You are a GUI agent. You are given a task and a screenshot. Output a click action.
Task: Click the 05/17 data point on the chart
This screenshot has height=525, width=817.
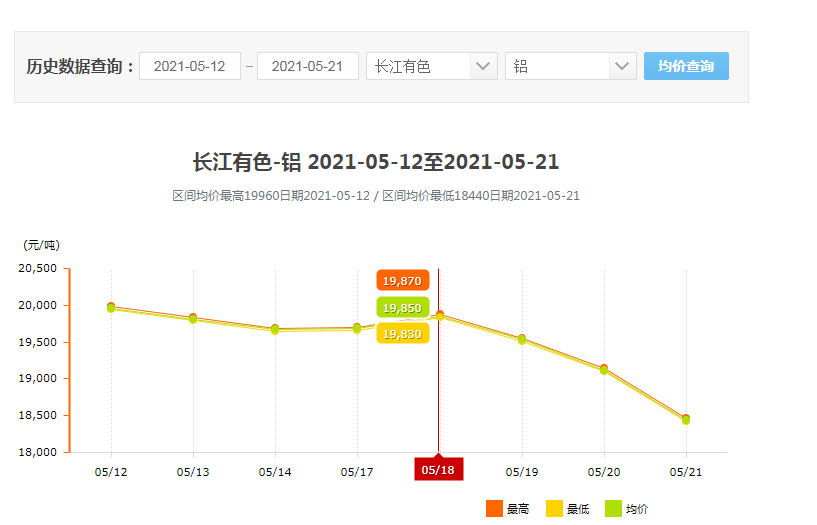pos(357,328)
